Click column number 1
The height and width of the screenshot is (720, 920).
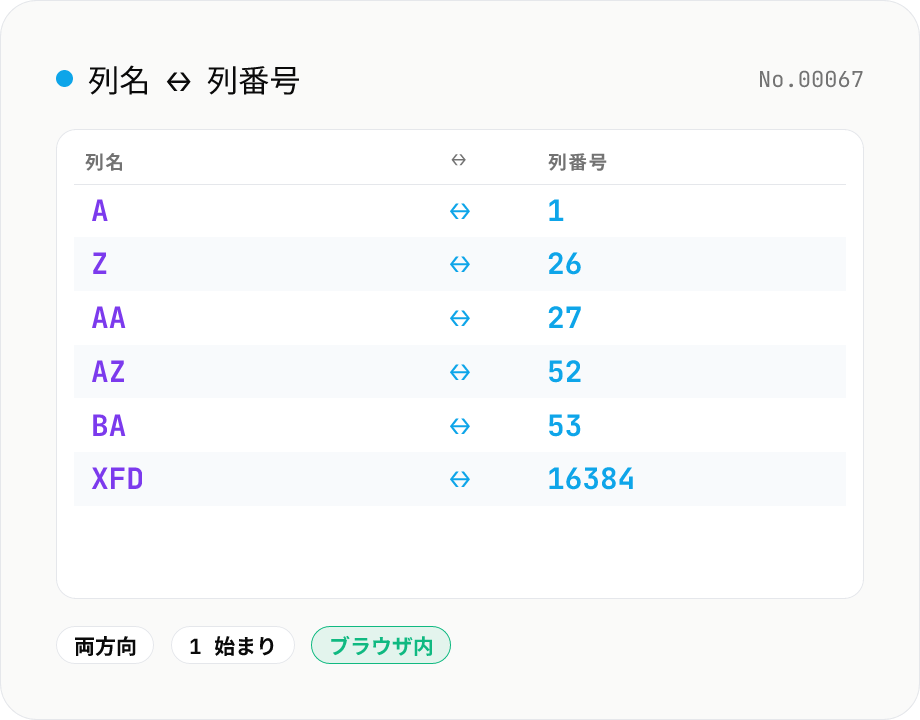(556, 211)
